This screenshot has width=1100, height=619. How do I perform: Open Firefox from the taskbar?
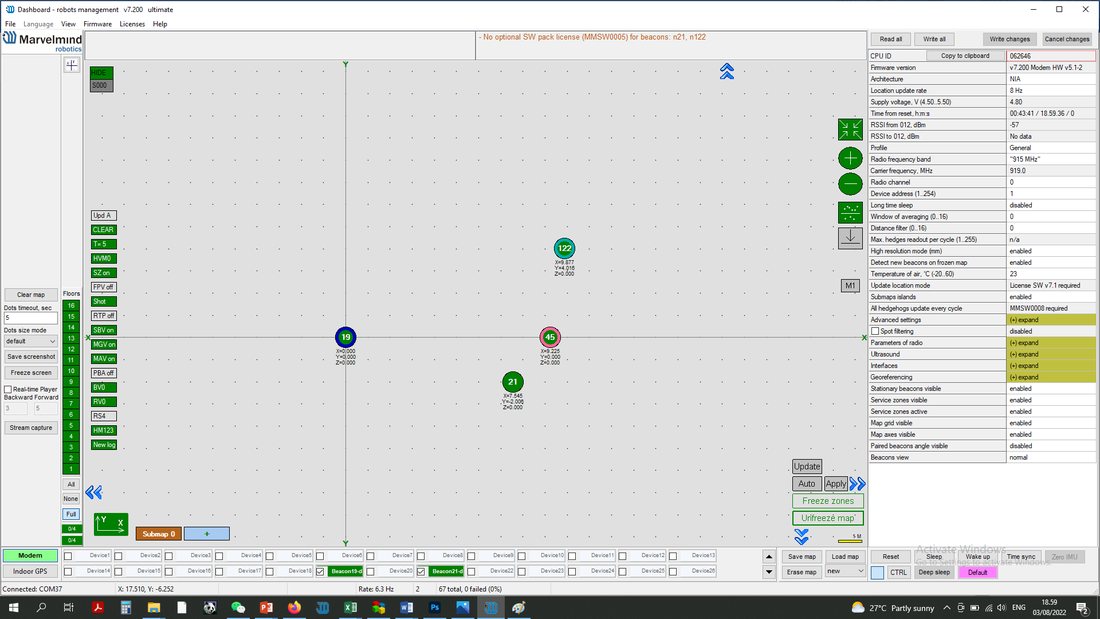294,608
